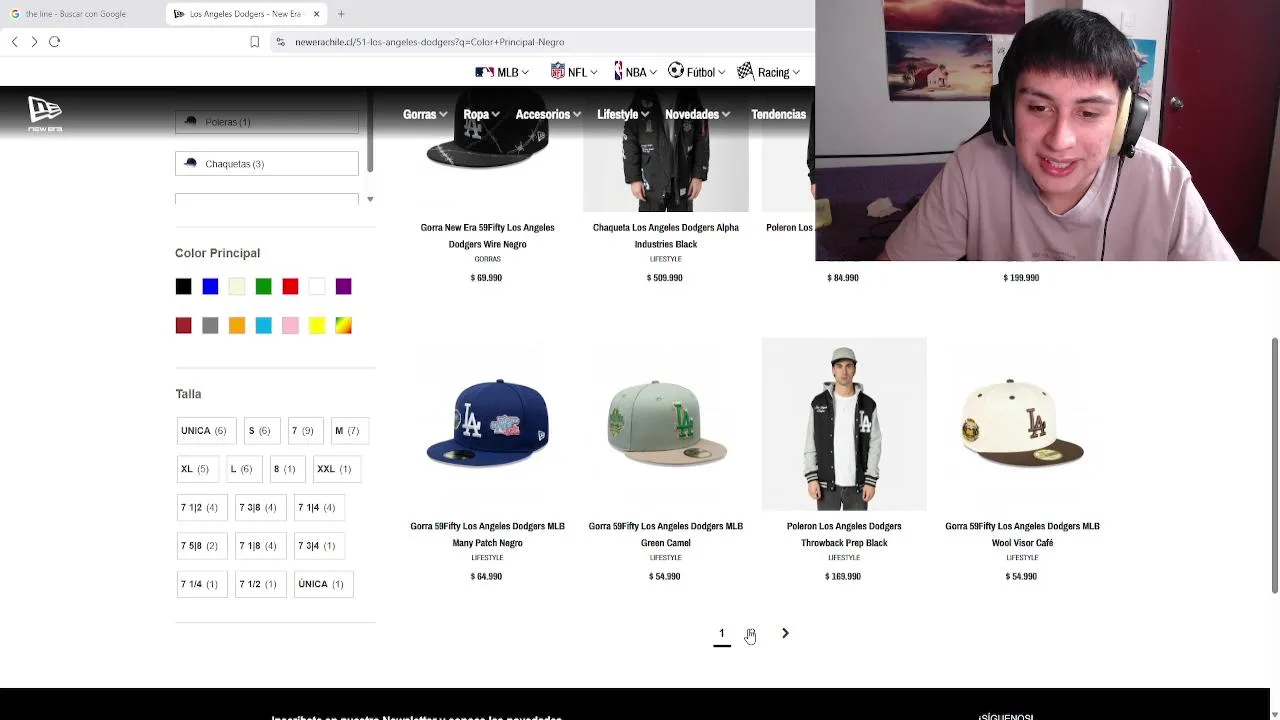Click the browser forward arrow
This screenshot has height=720, width=1280.
tap(34, 42)
